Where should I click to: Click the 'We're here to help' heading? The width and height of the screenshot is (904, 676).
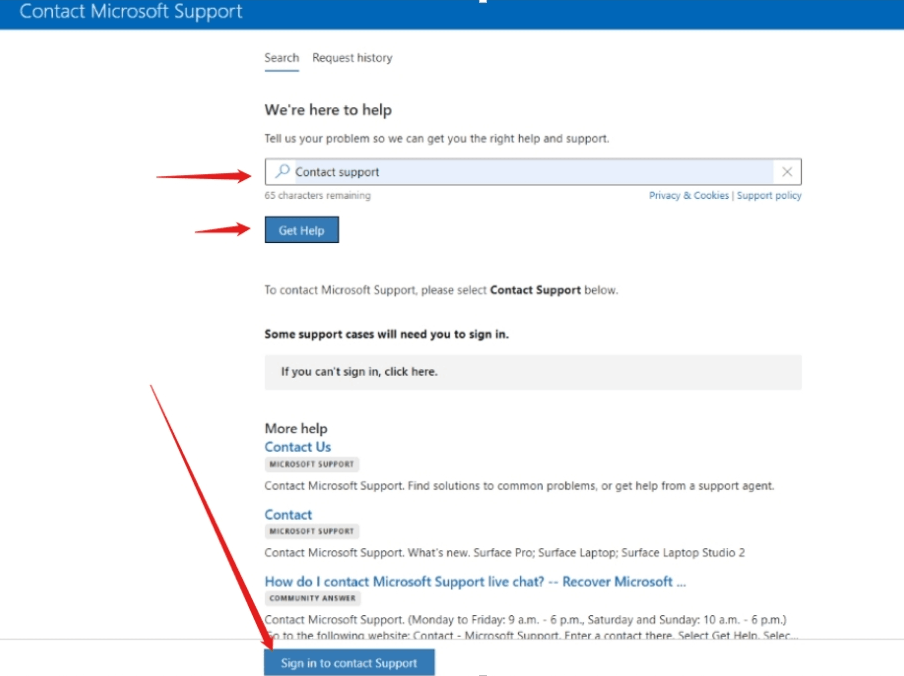[328, 109]
